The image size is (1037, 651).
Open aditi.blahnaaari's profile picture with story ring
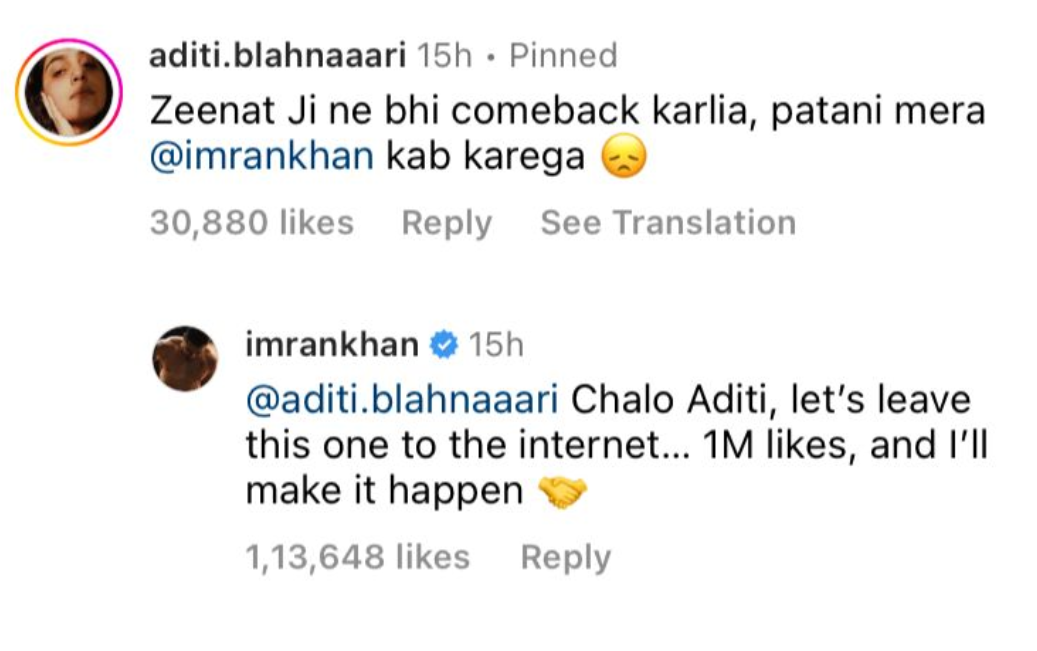tap(69, 94)
